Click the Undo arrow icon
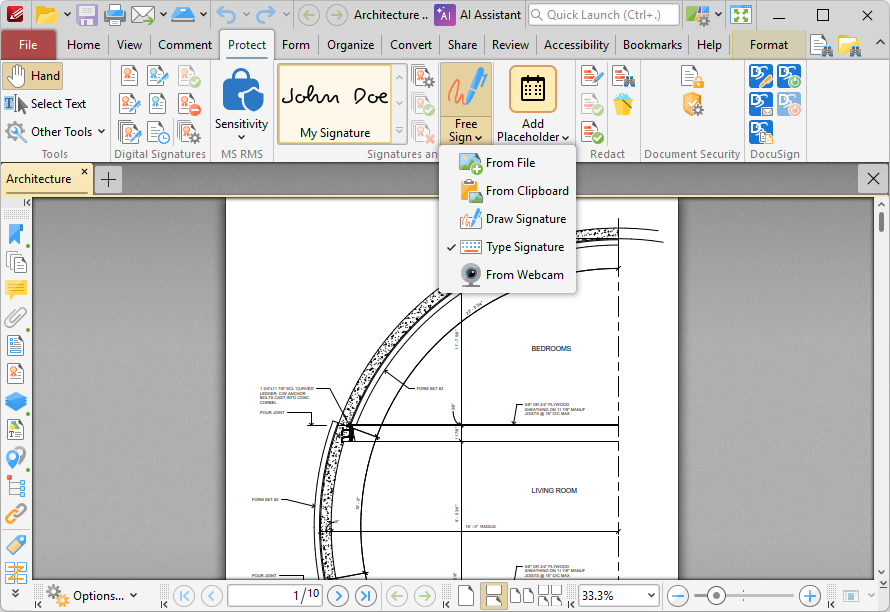The image size is (890, 612). point(226,15)
